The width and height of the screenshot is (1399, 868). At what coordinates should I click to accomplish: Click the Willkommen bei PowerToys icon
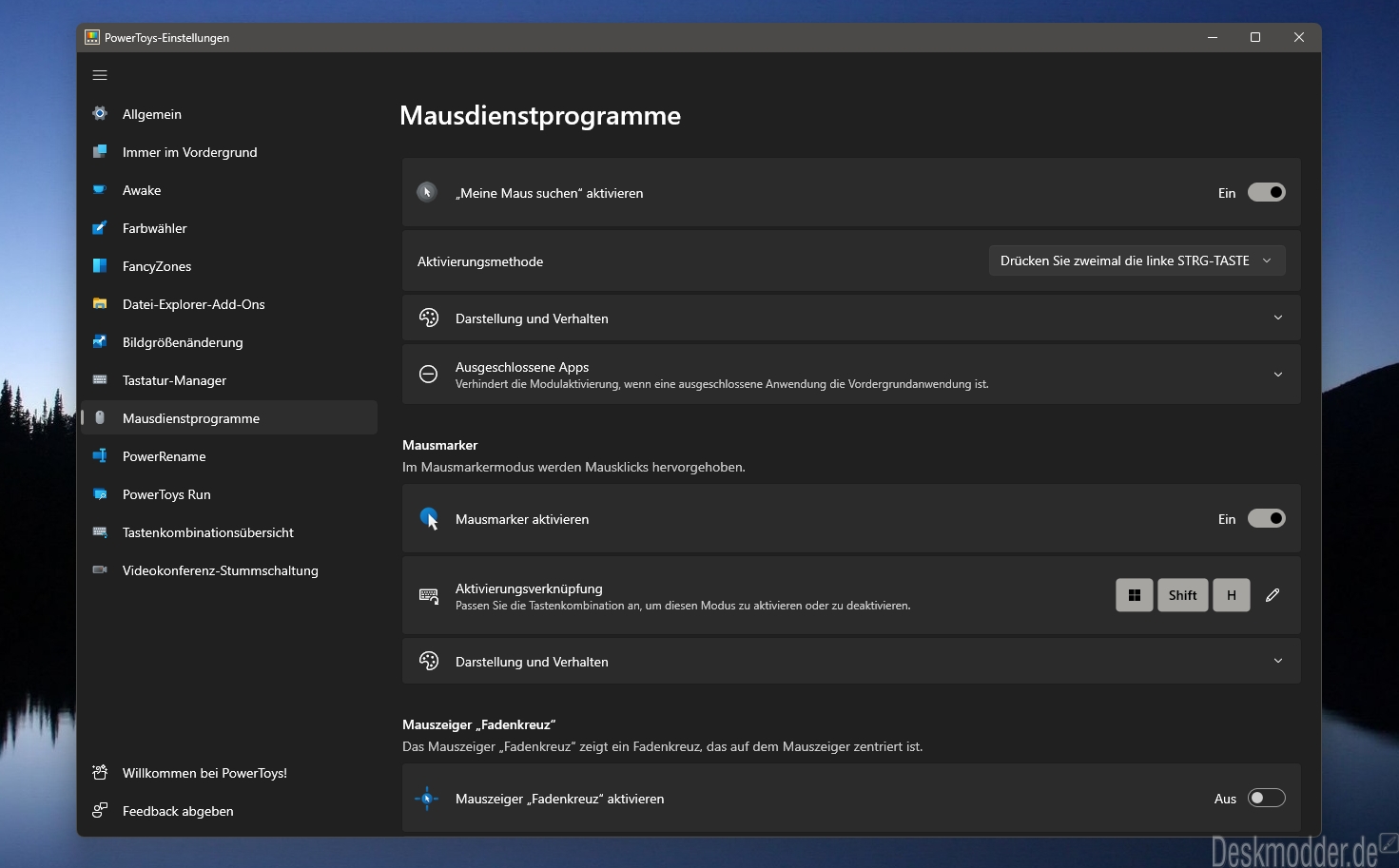pyautogui.click(x=100, y=773)
